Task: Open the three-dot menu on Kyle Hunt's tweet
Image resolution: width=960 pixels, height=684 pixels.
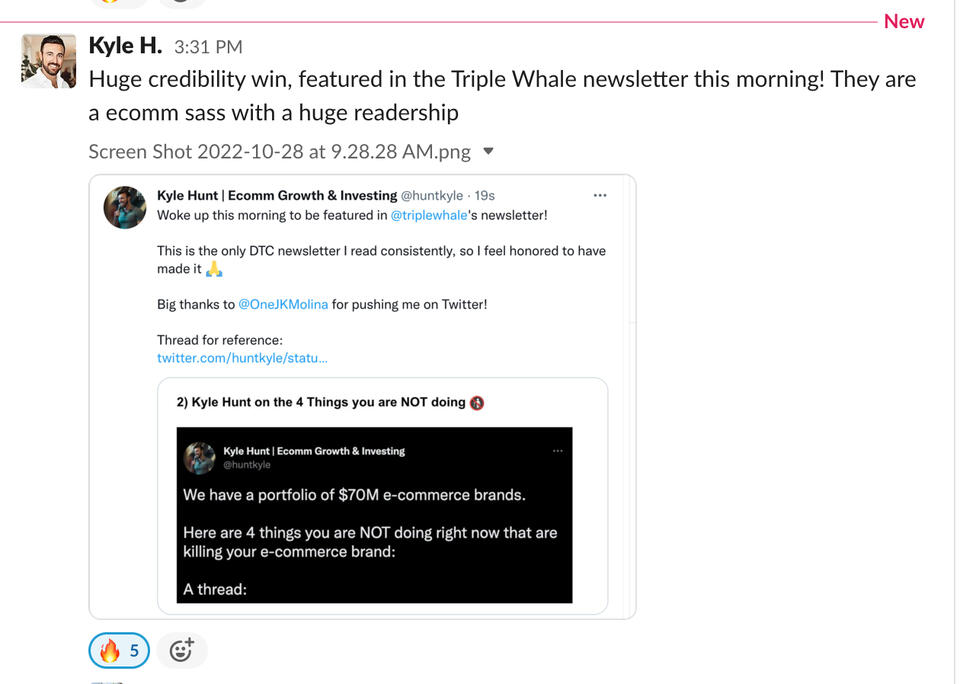Action: [x=600, y=195]
